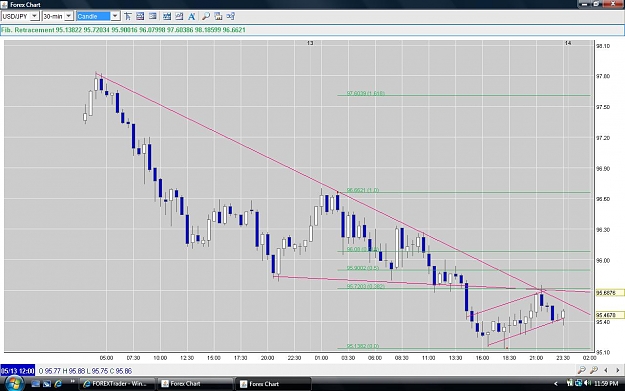Click the 05/13 12:00 date cell in status bar
Viewport: 625px width, 391px height.
pyautogui.click(x=18, y=371)
